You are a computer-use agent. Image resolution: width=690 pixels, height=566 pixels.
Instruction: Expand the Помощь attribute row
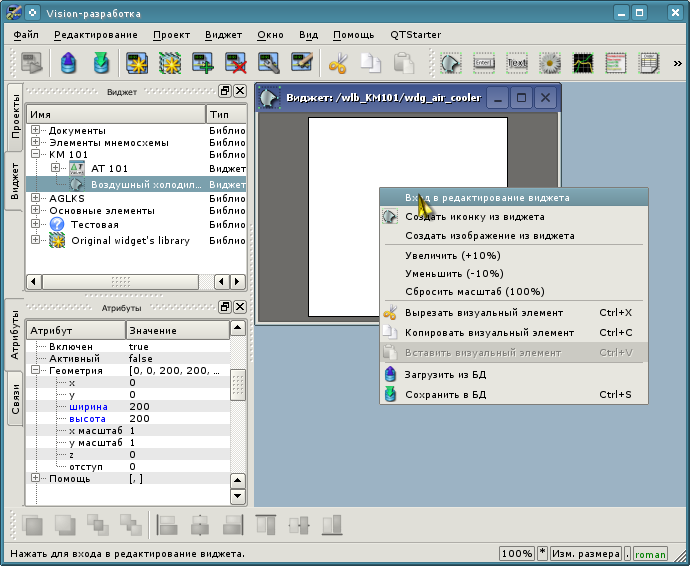[x=35, y=478]
